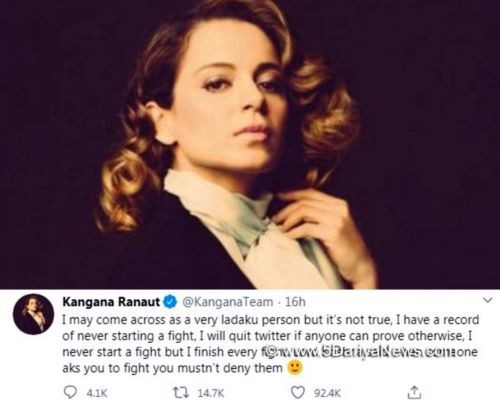Click the blue verified badge
500x400 pixels.
171,302
